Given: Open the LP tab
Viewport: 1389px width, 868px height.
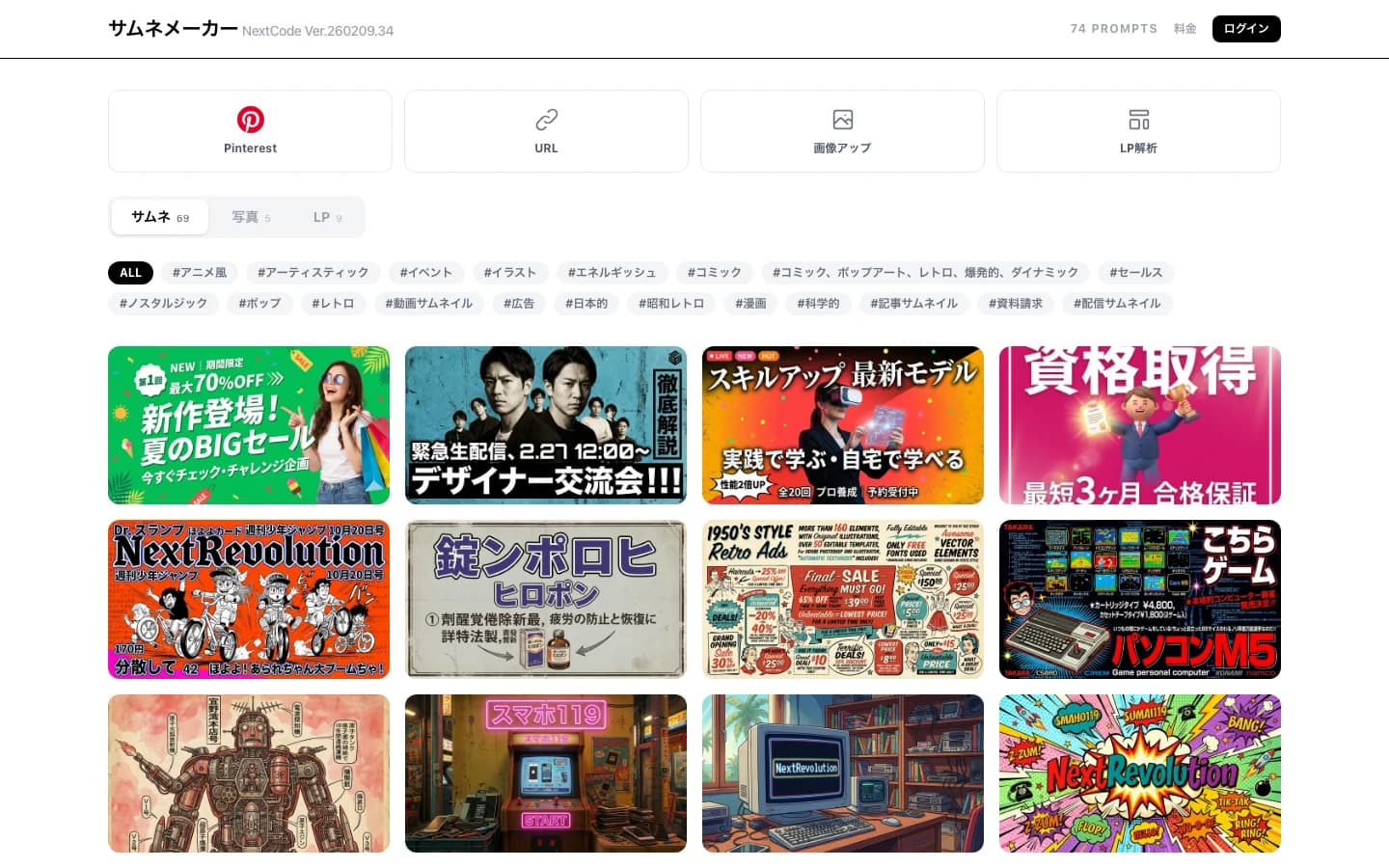Looking at the screenshot, I should [327, 217].
